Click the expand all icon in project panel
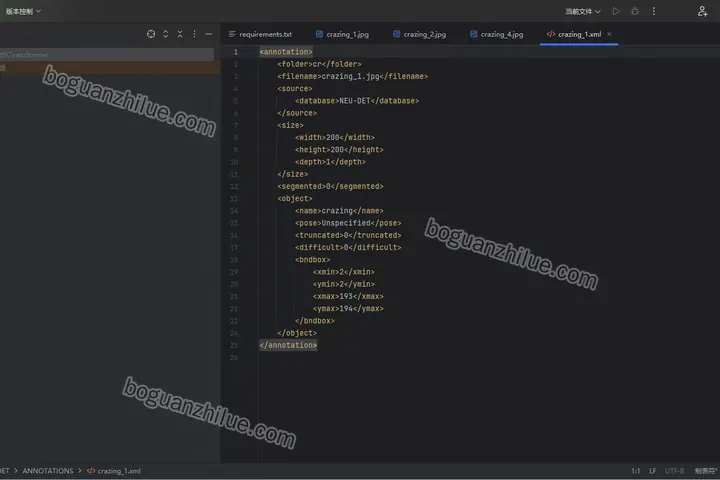The image size is (720, 480). (165, 34)
